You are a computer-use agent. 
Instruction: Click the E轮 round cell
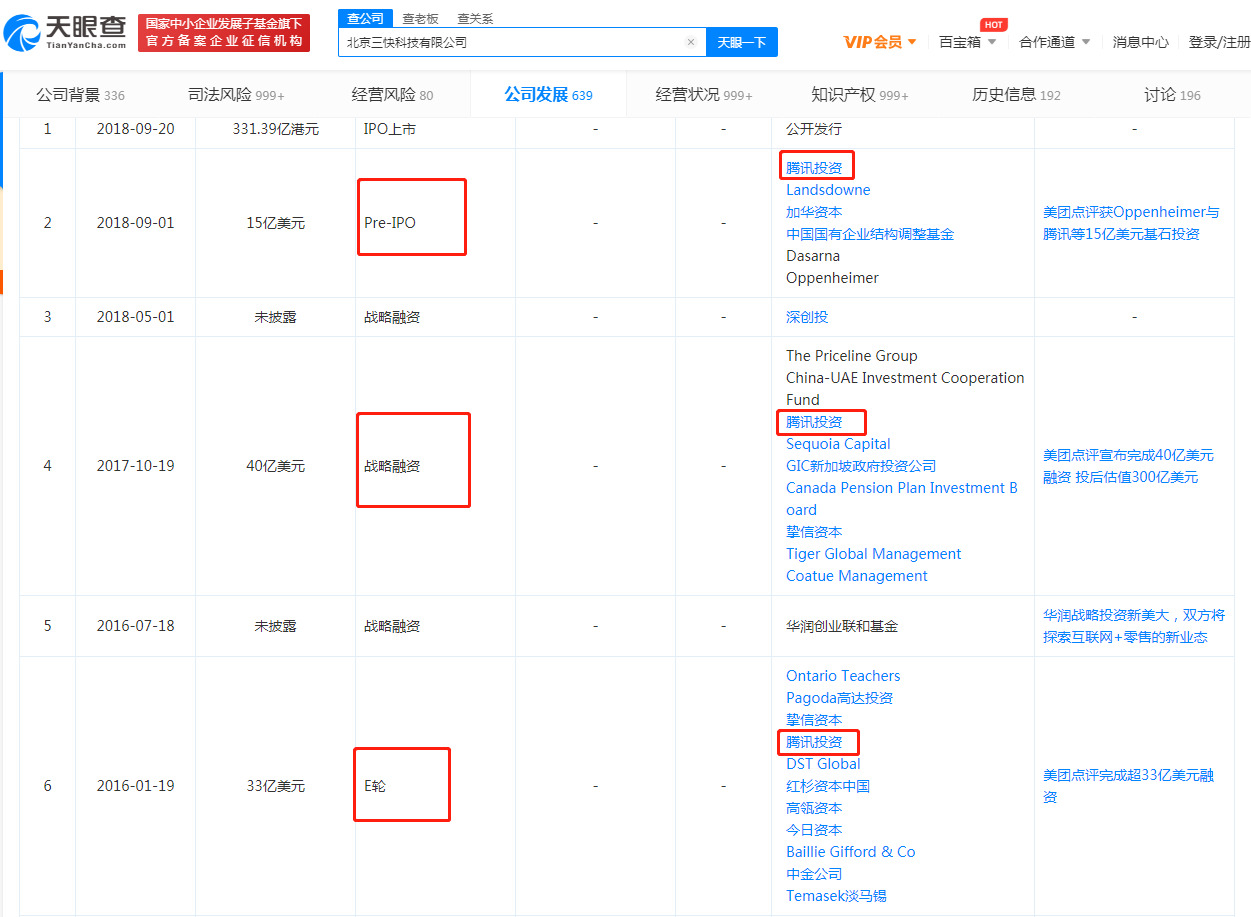click(375, 786)
